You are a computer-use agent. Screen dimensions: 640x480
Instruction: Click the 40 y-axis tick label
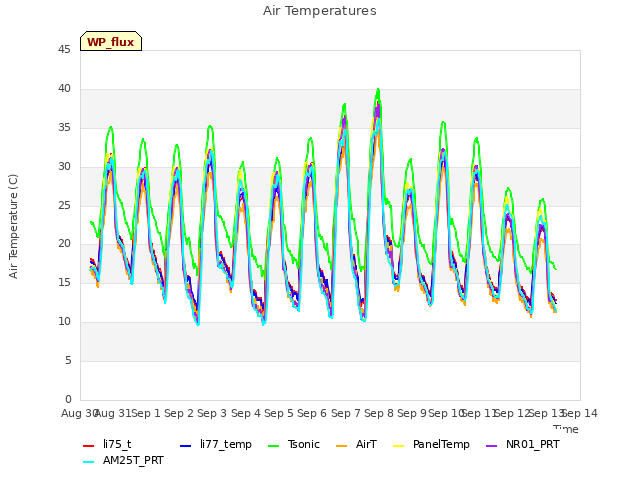pyautogui.click(x=64, y=89)
